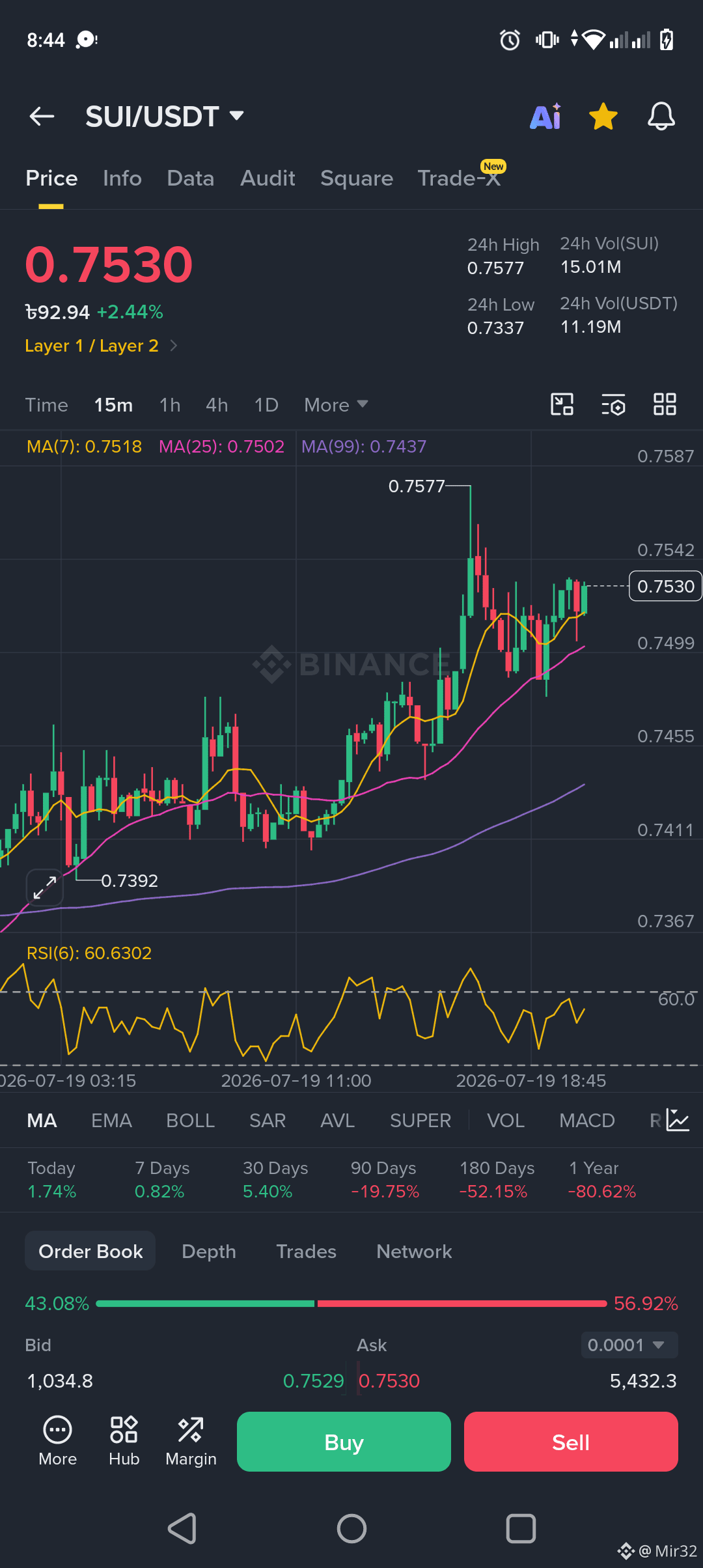Enable the MACD sub-indicator
Screen dimensions: 703x1568
[x=587, y=1121]
